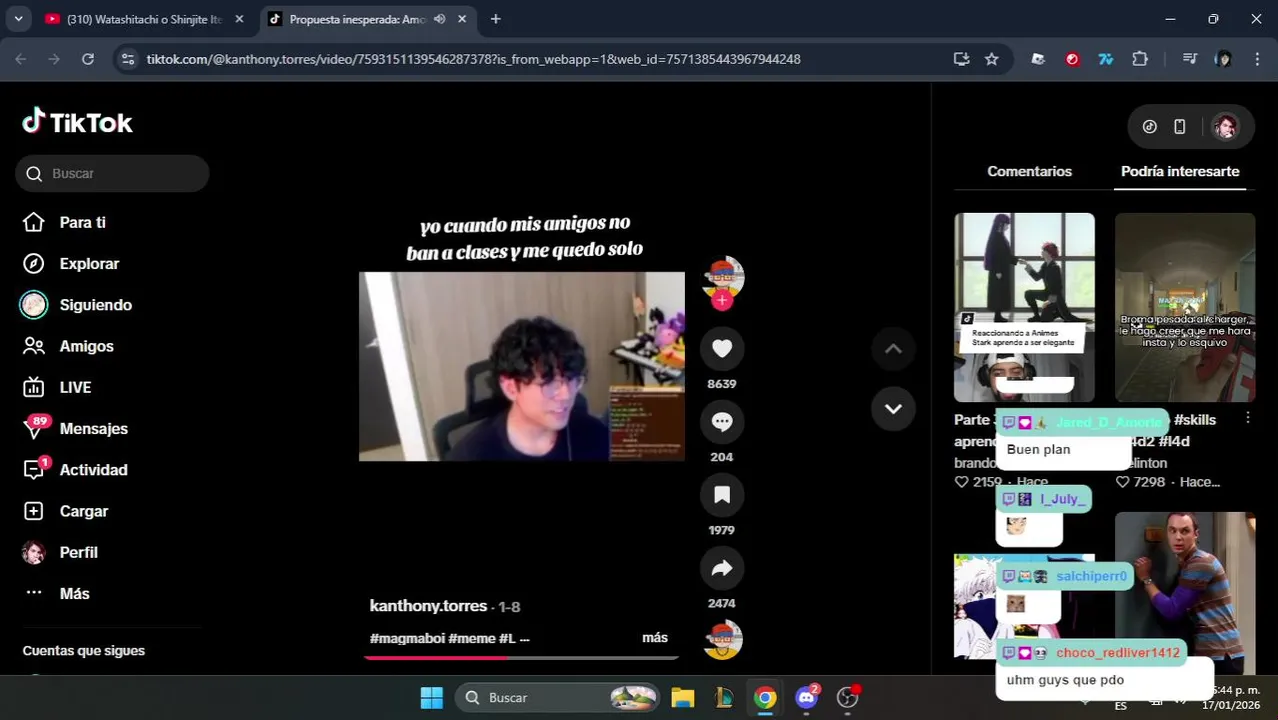Open a new Chrome tab
The height and width of the screenshot is (720, 1278).
click(x=495, y=19)
